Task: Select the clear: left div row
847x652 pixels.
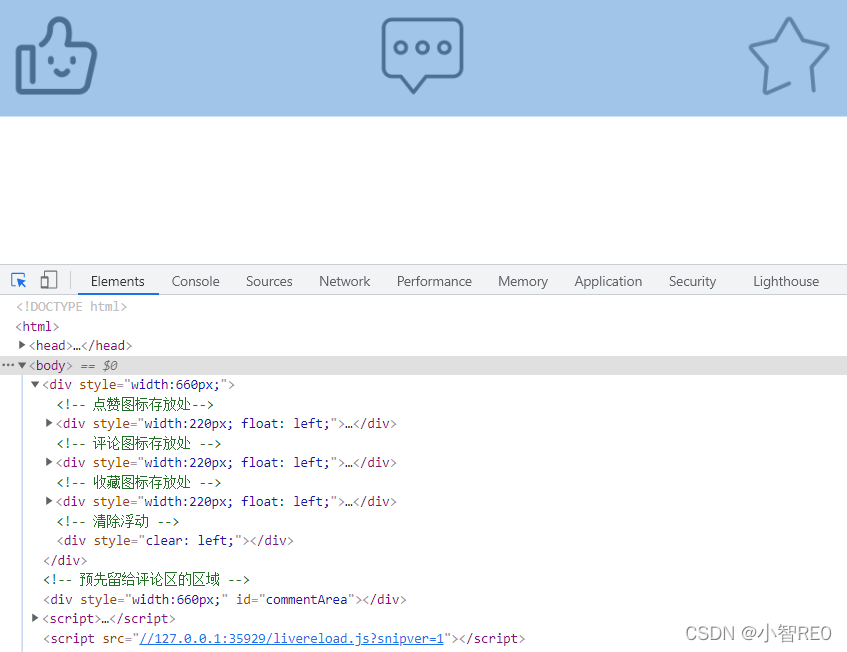Action: pos(175,541)
